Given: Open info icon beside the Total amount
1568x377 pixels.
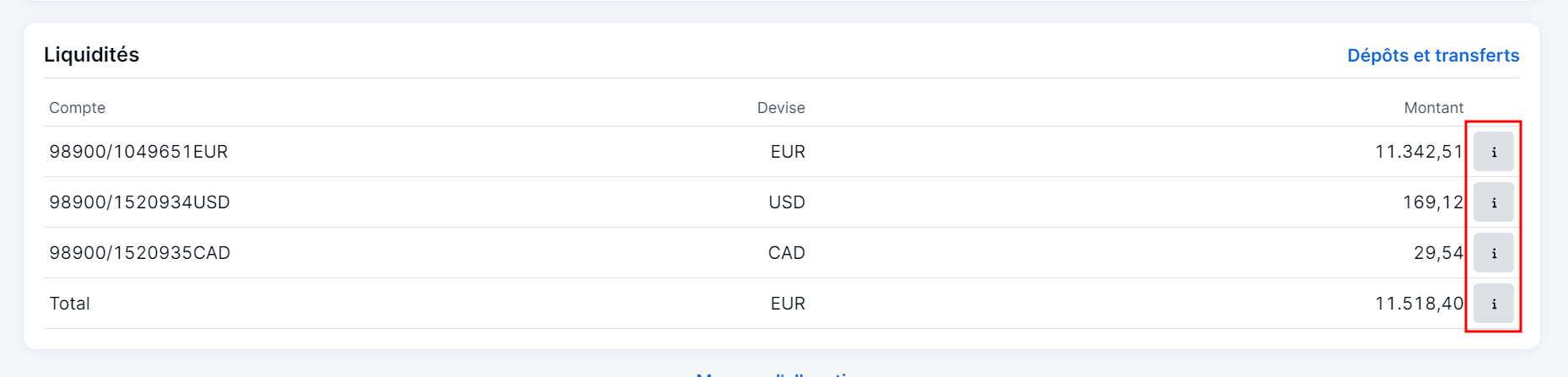Looking at the screenshot, I should coord(1493,304).
